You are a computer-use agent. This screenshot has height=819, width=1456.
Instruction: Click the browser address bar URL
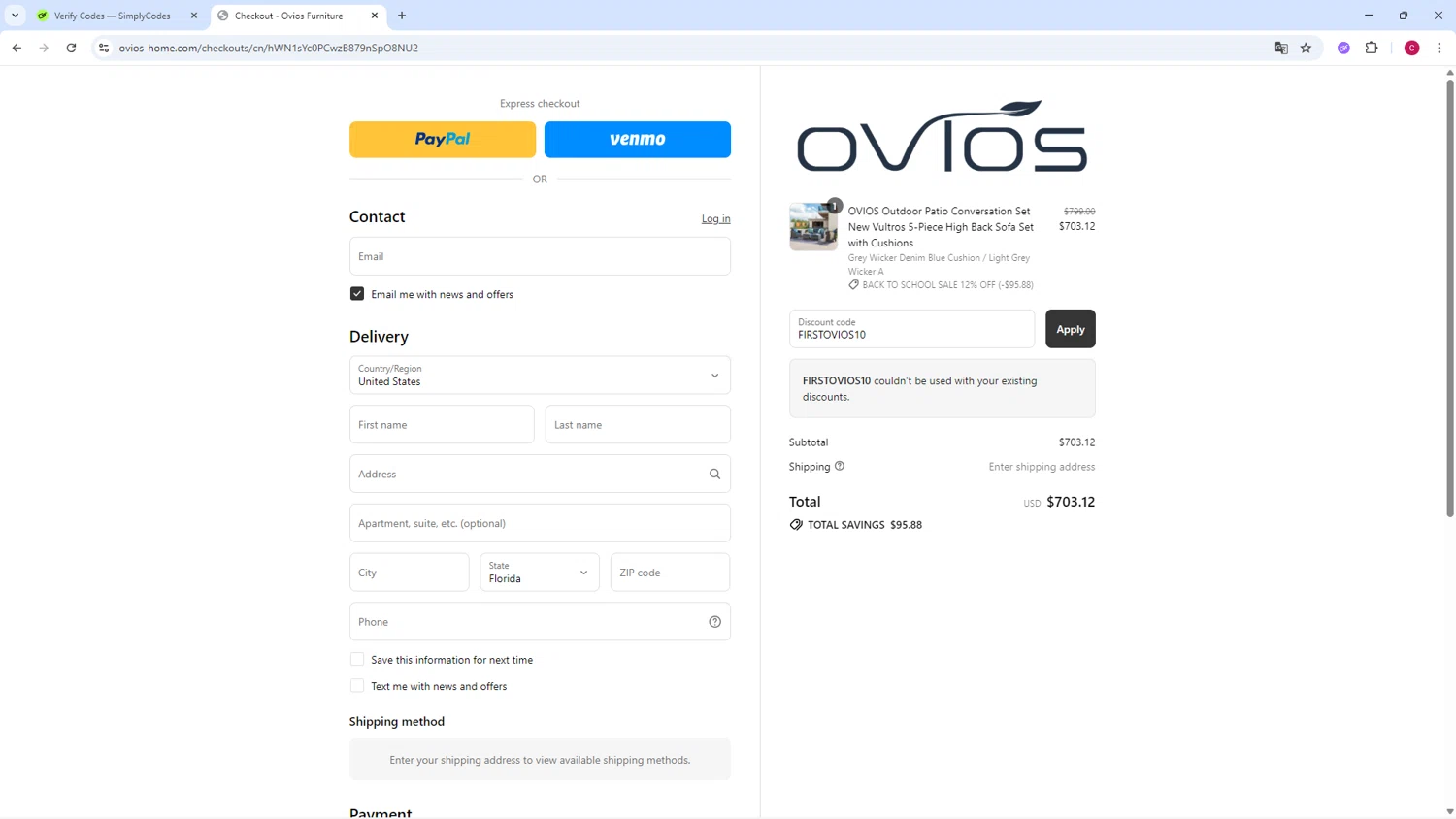coord(269,48)
